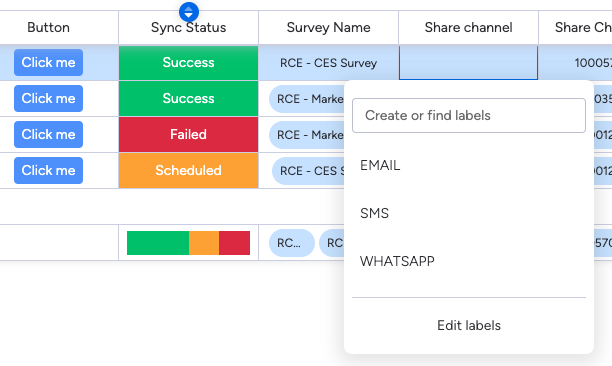
Task: Select the SMS label option
Action: coord(469,213)
